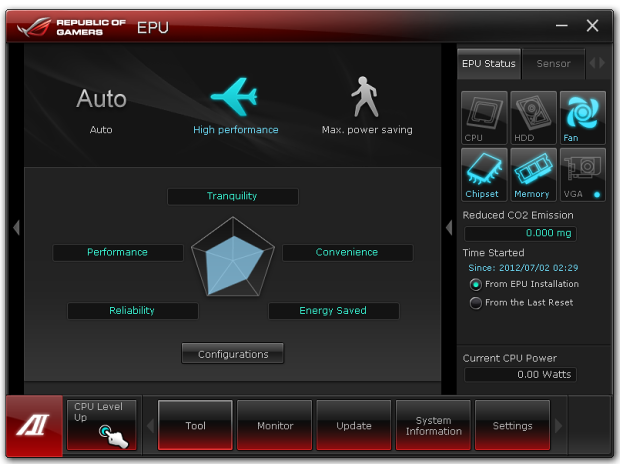
Task: Click the HDD status icon
Action: click(533, 117)
